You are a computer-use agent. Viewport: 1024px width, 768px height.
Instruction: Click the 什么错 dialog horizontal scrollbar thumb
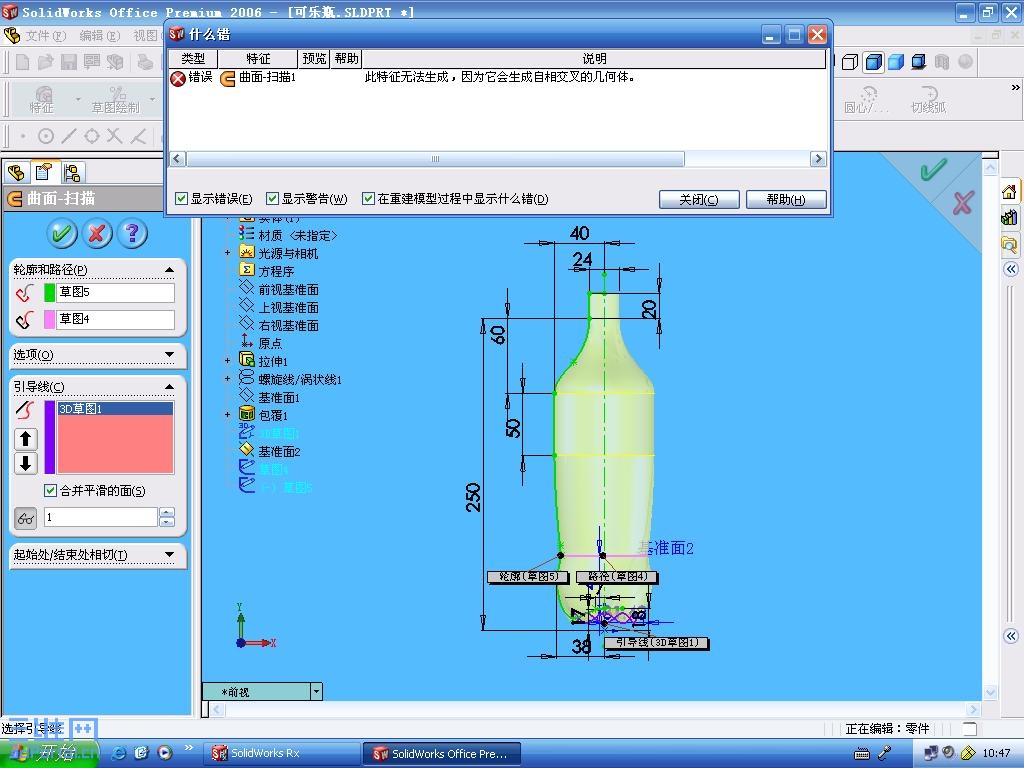[436, 159]
